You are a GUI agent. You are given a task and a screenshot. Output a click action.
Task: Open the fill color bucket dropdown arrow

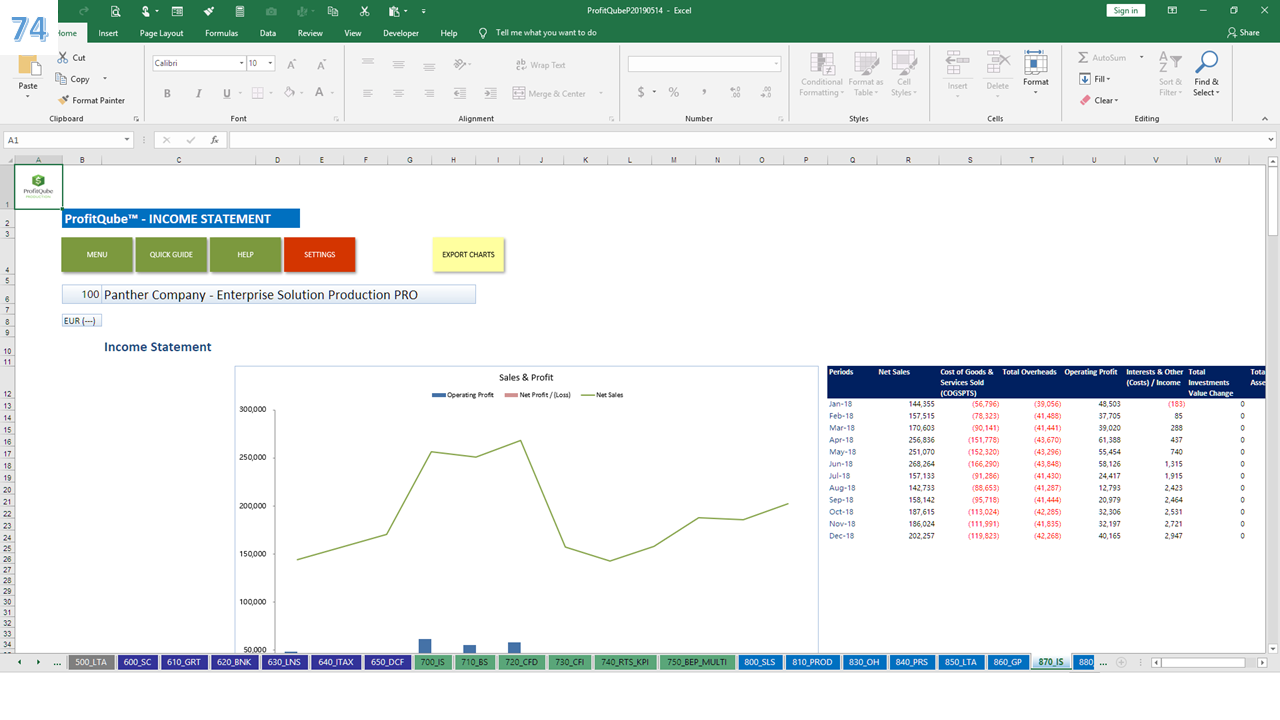303,93
